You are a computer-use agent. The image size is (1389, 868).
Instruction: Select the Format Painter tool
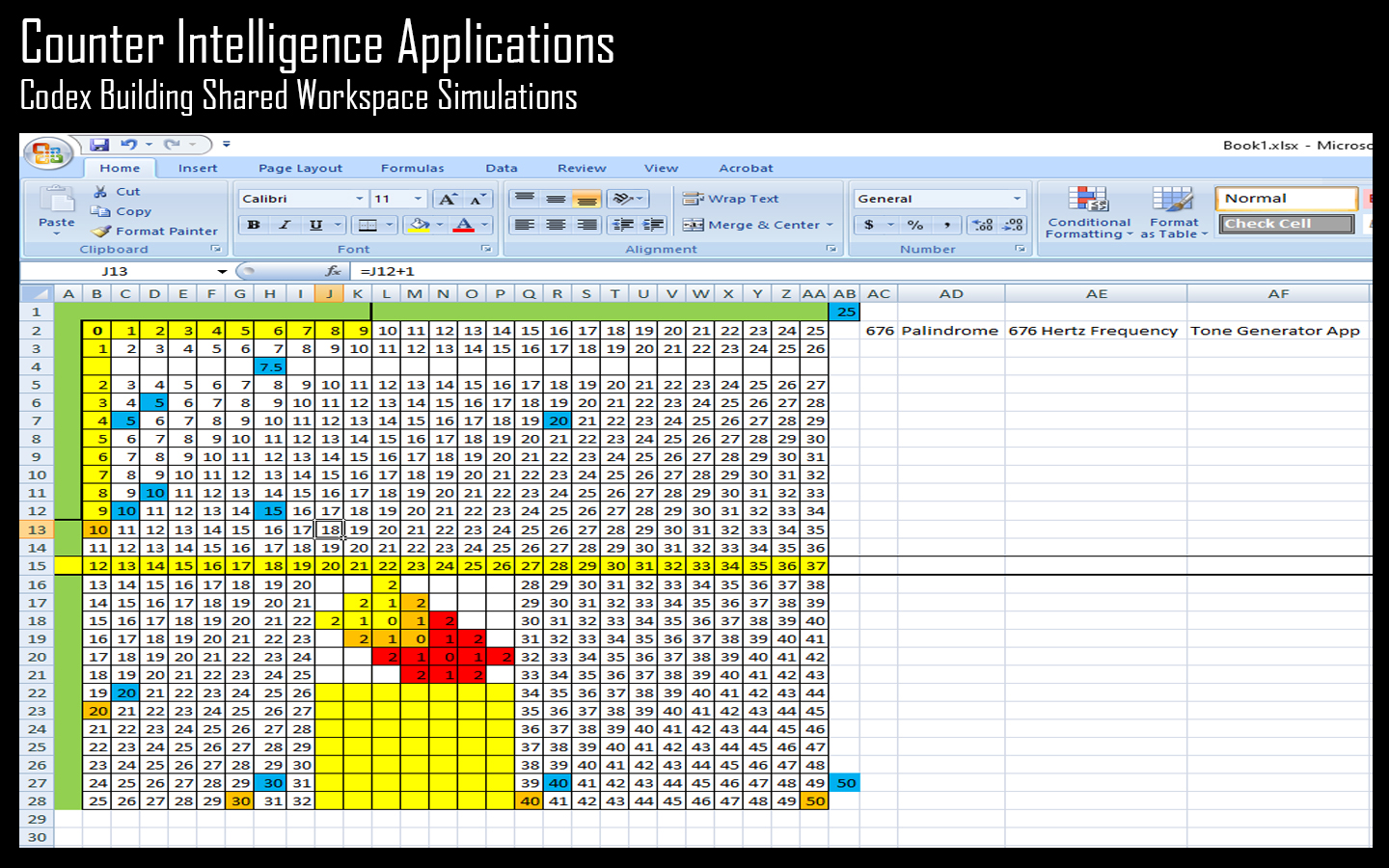tap(155, 231)
